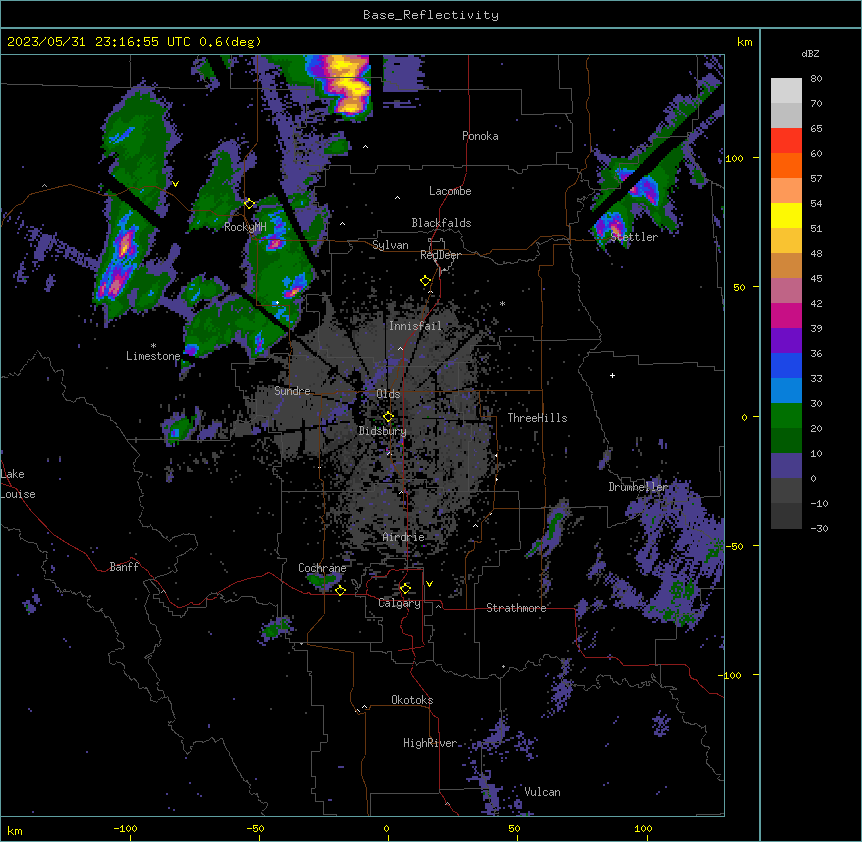The height and width of the screenshot is (842, 862).
Task: Click the RedDeer city label
Action: pyautogui.click(x=440, y=255)
